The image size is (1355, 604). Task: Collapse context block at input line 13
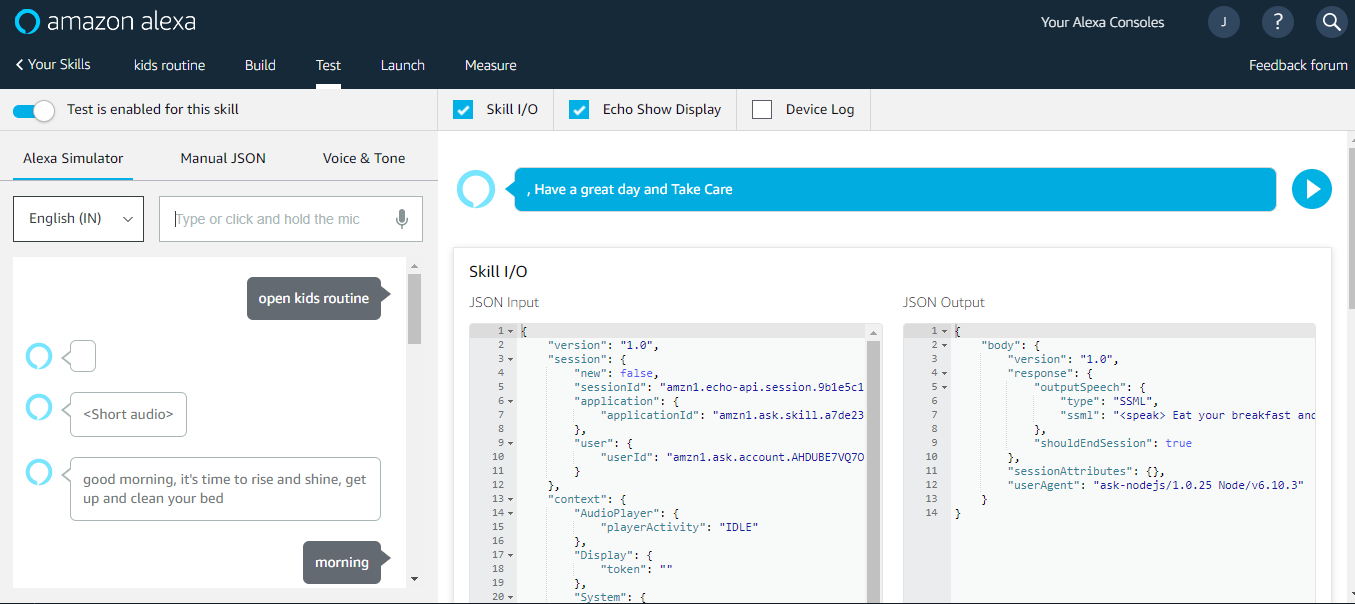(511, 499)
